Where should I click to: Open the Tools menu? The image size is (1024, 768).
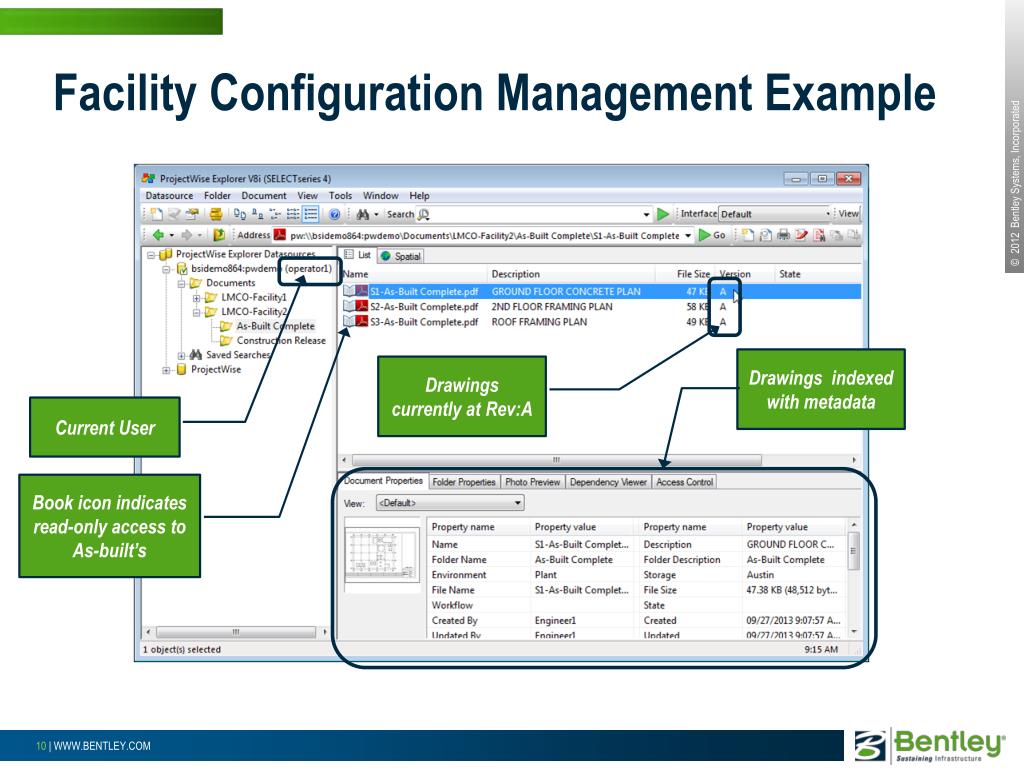pos(340,195)
